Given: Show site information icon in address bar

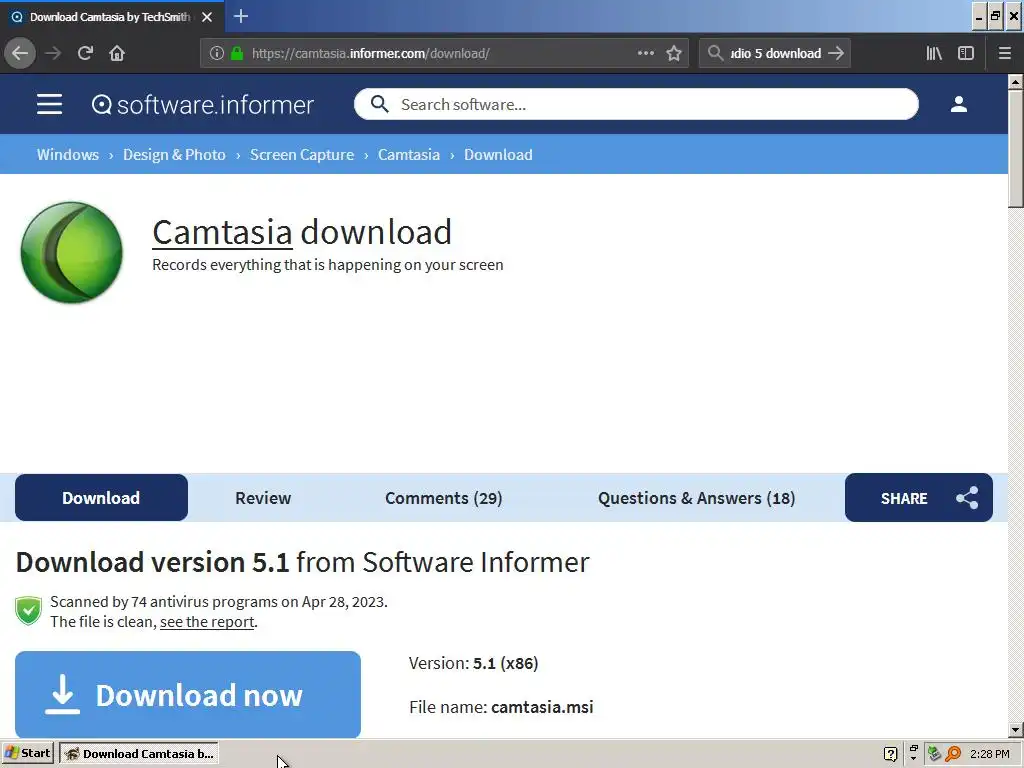Looking at the screenshot, I should pyautogui.click(x=217, y=53).
